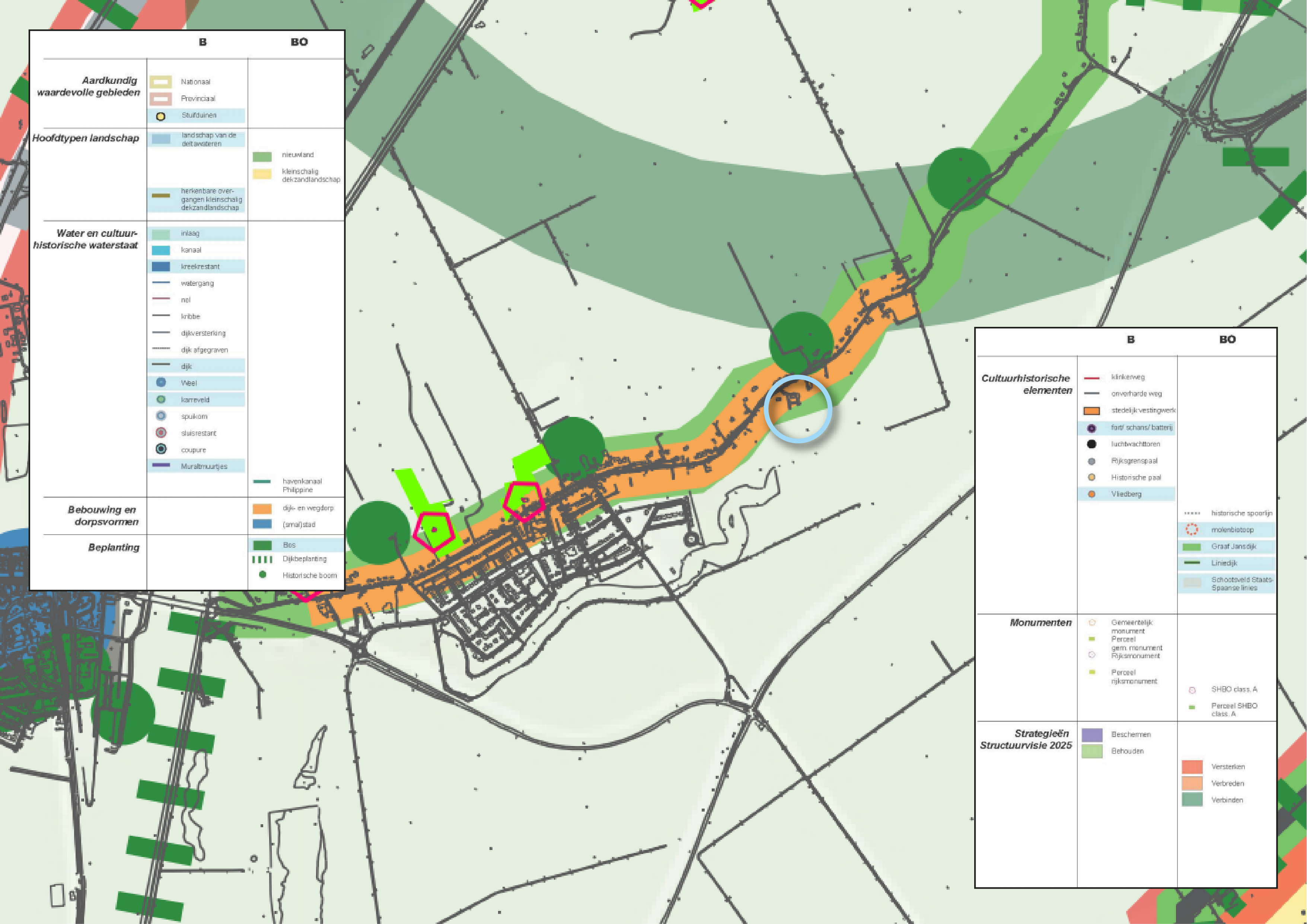This screenshot has height=924, width=1307.
Task: Click the Versterken red swatch
Action: pos(1192,767)
